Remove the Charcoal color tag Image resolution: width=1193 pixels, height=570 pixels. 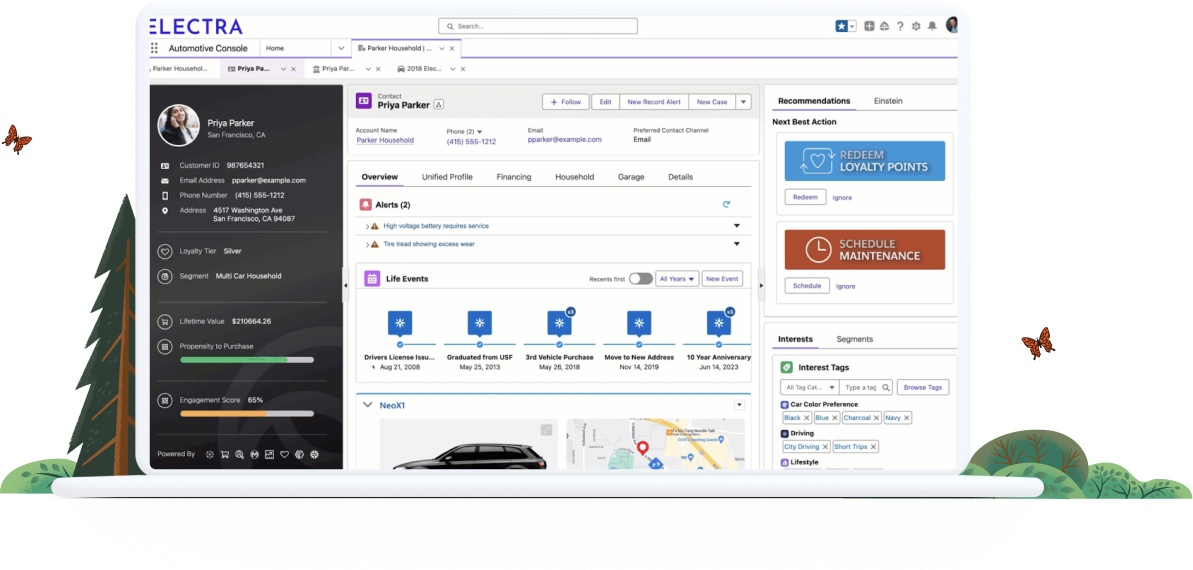(x=877, y=418)
